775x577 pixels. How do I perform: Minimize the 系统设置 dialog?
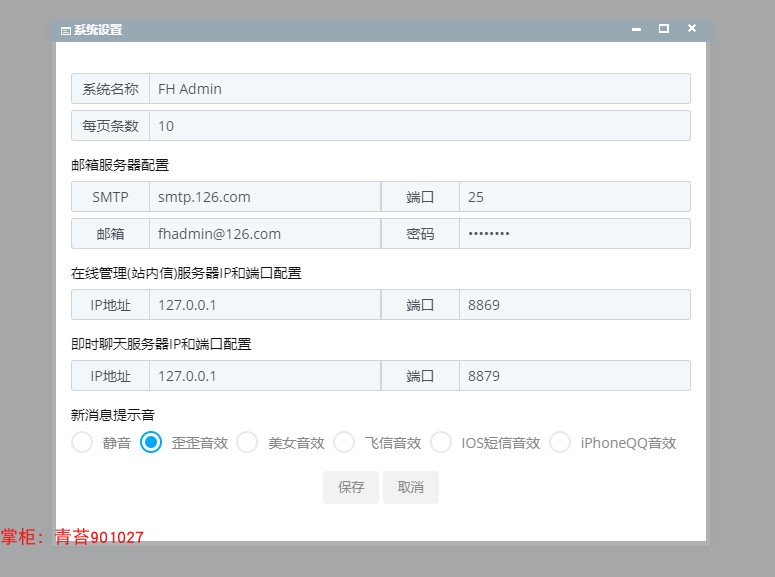pyautogui.click(x=636, y=30)
